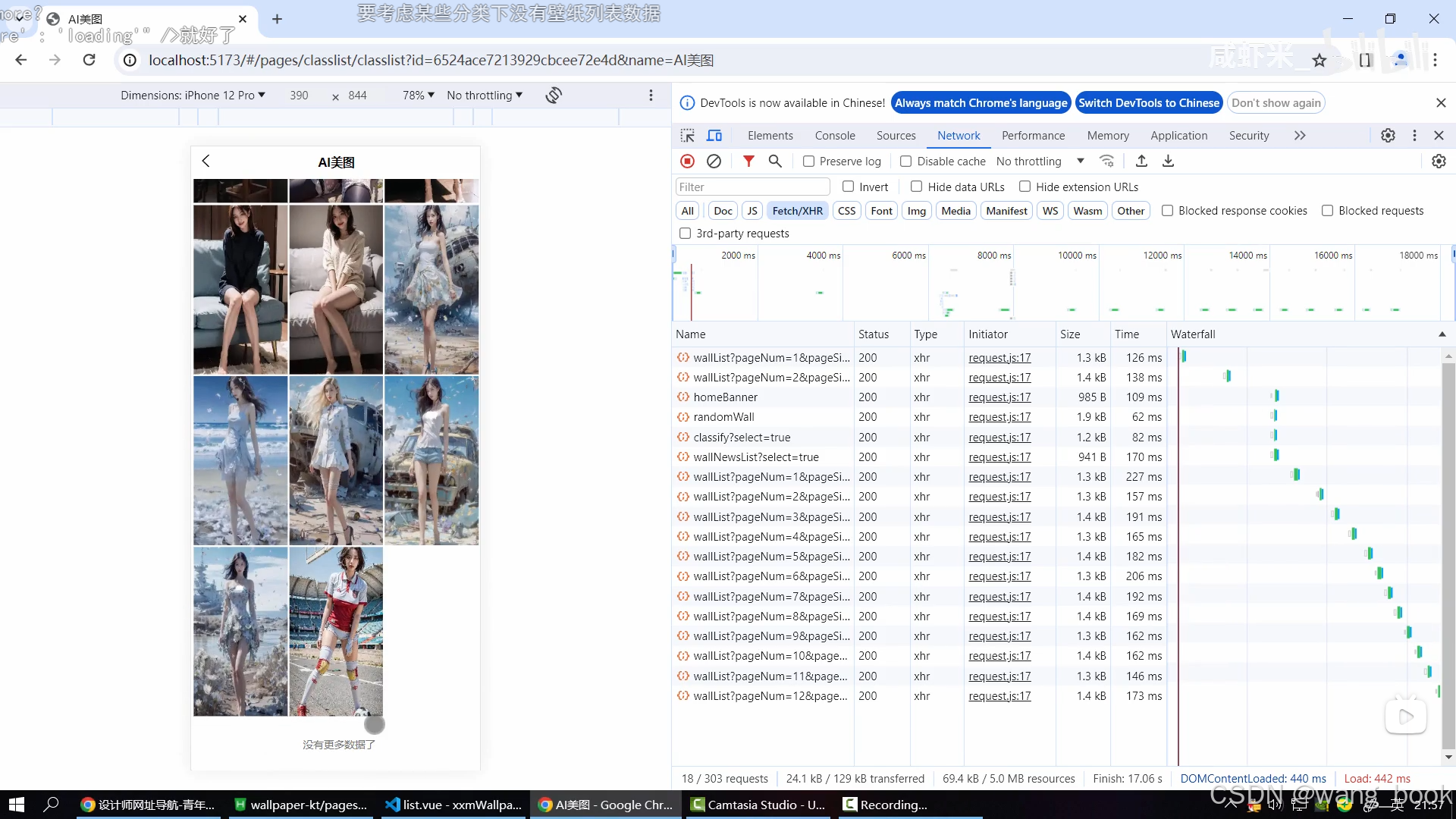This screenshot has height=819, width=1456.
Task: Click the stop recording network log icon
Action: click(687, 161)
